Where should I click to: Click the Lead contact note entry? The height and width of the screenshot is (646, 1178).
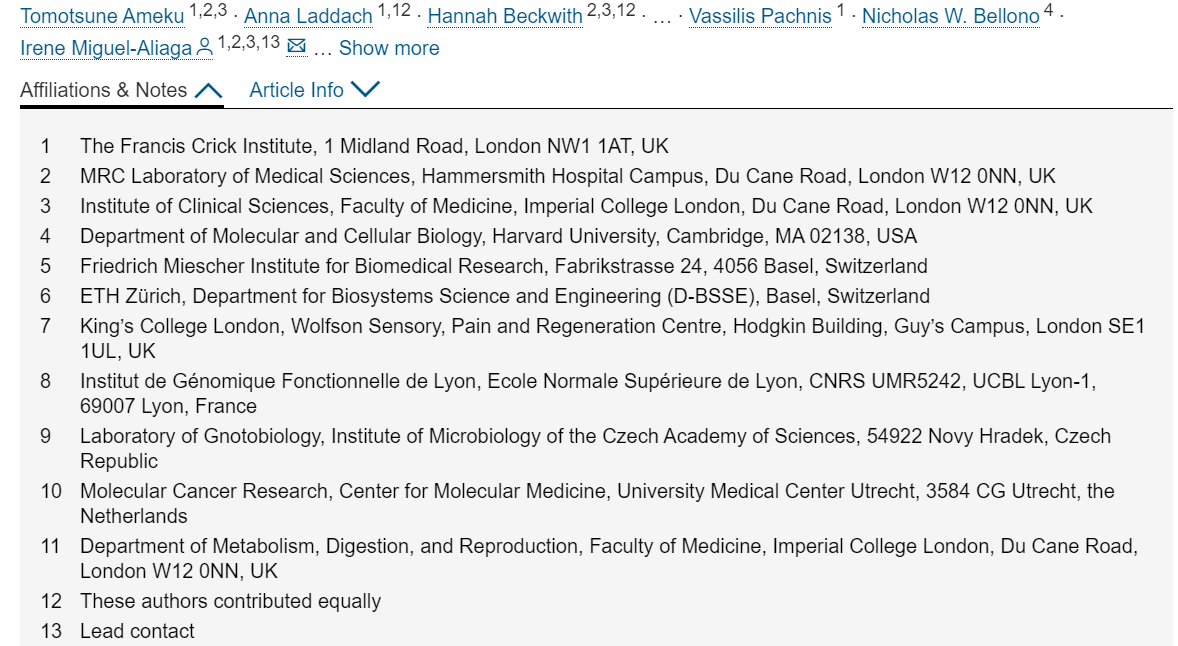point(137,631)
